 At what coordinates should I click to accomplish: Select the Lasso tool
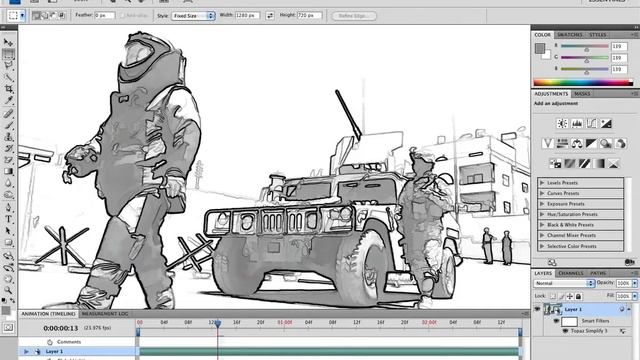click(x=8, y=65)
